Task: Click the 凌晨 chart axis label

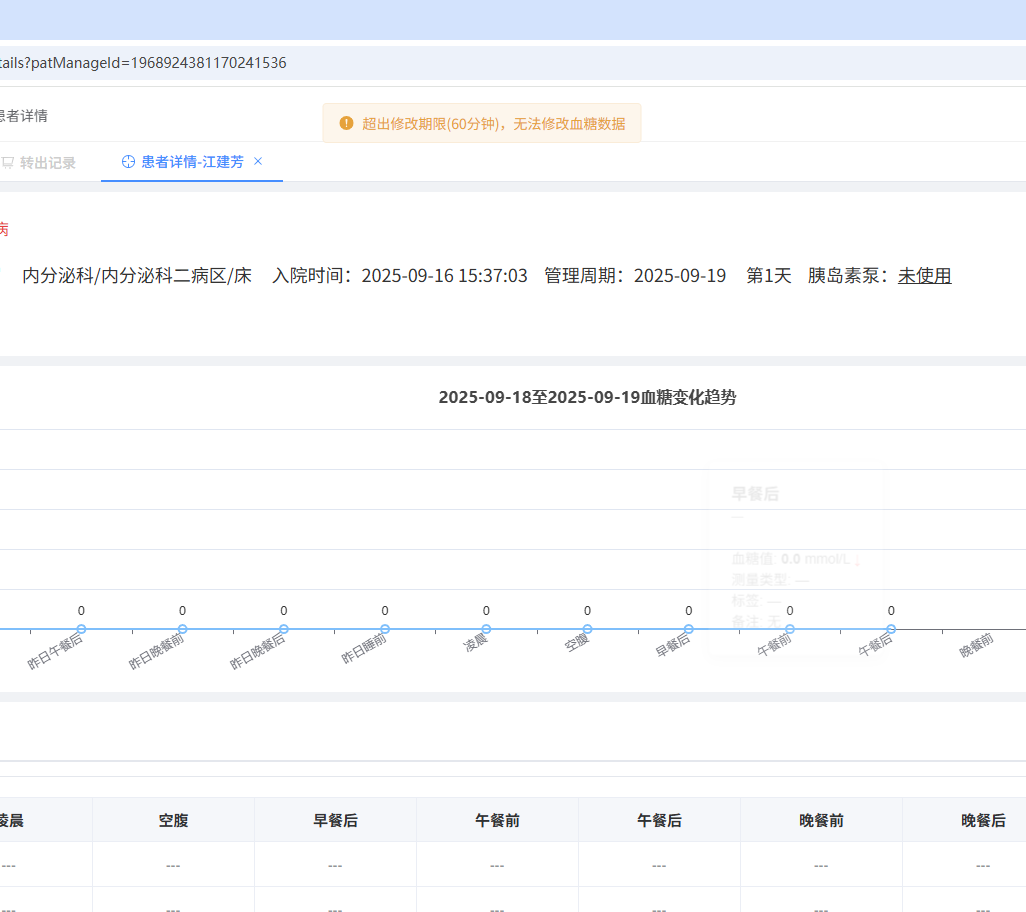Action: point(476,642)
